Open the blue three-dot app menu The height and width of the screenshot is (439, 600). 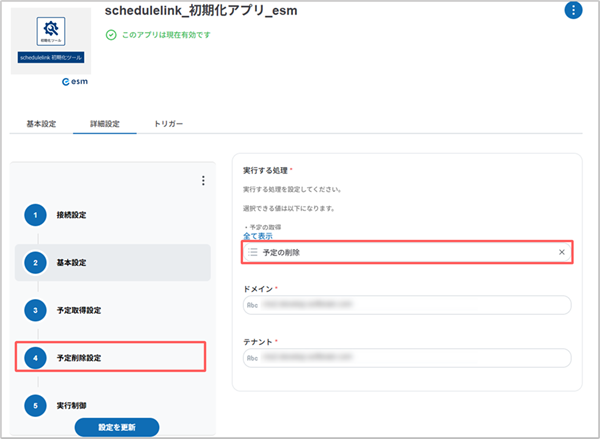click(x=573, y=11)
